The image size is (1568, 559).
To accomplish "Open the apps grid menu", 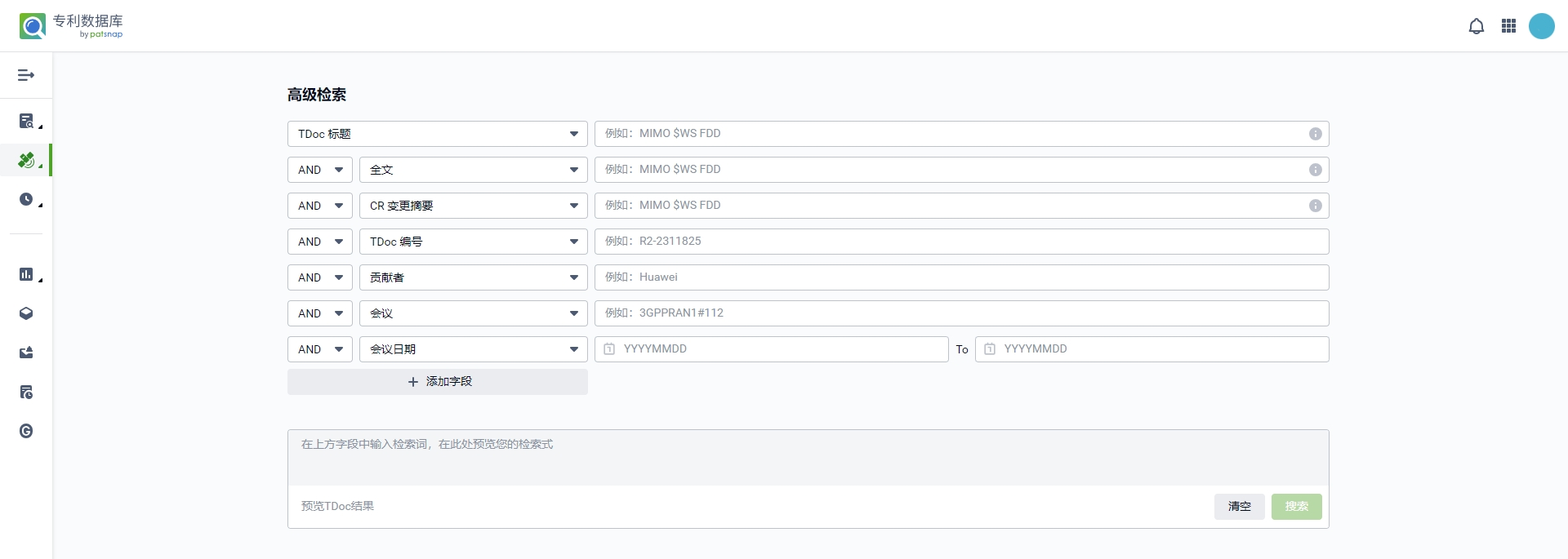I will click(x=1508, y=26).
